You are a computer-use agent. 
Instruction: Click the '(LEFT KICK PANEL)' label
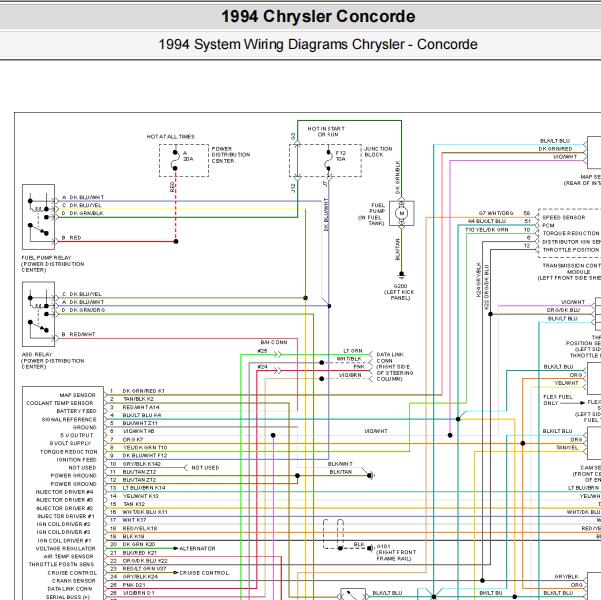point(399,295)
